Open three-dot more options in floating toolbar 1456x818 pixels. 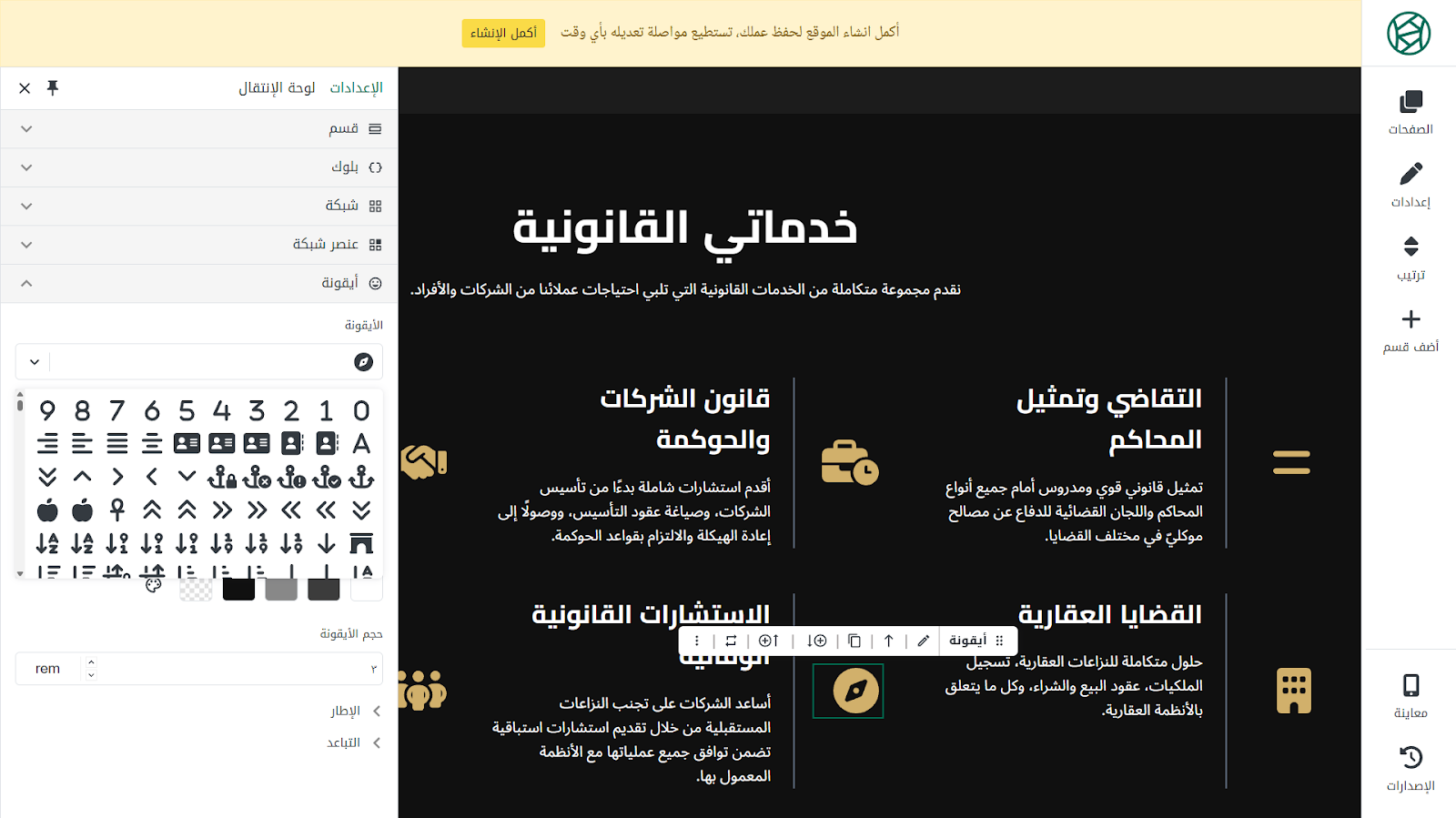click(697, 641)
